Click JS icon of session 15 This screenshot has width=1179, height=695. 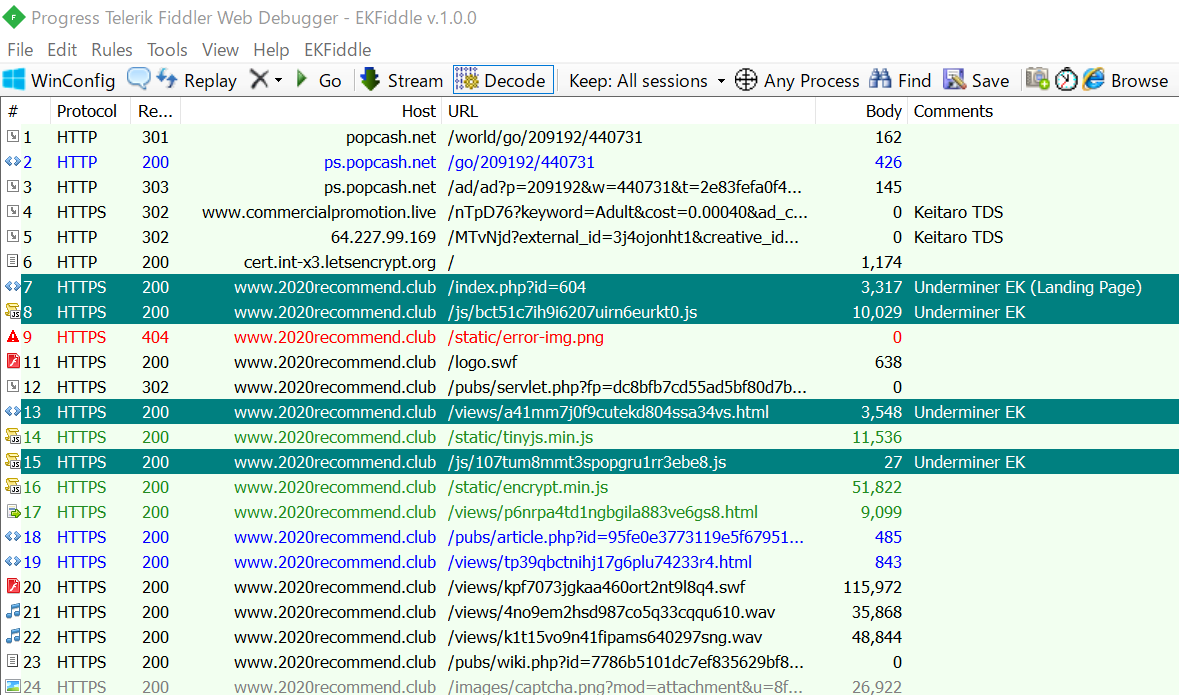coord(13,461)
